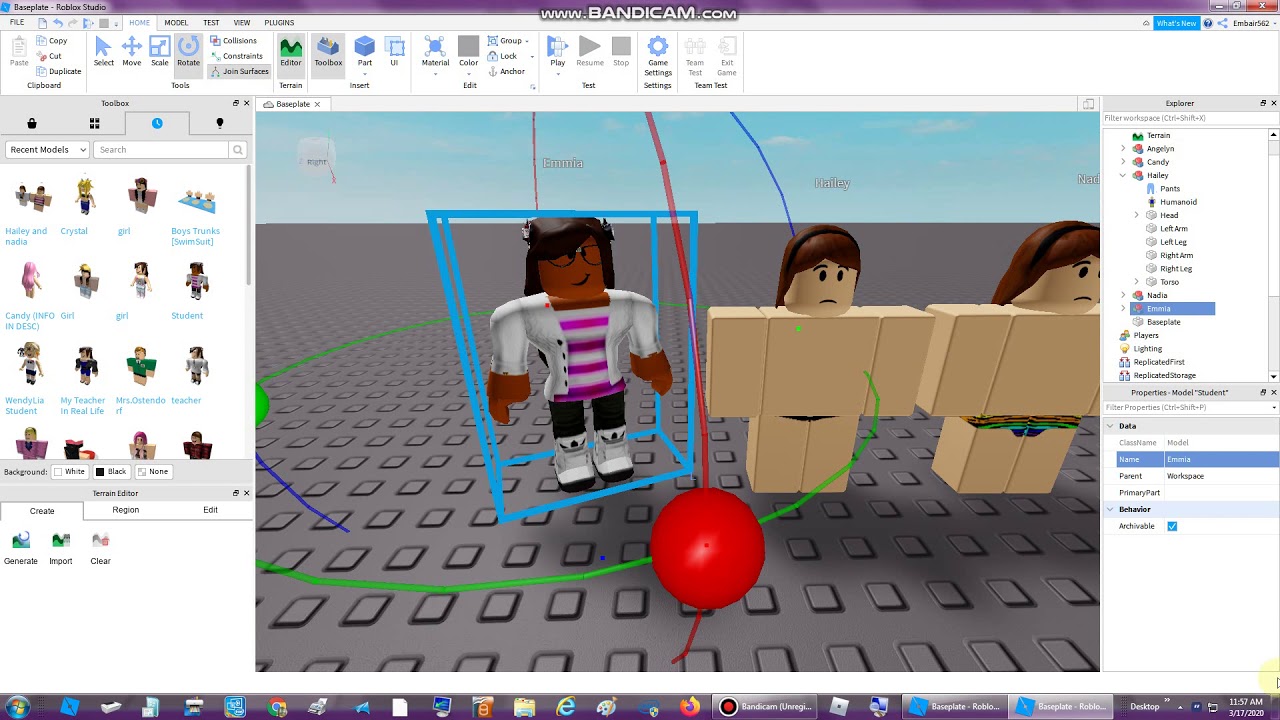1280x720 pixels.
Task: Open Game Settings
Action: click(x=658, y=56)
